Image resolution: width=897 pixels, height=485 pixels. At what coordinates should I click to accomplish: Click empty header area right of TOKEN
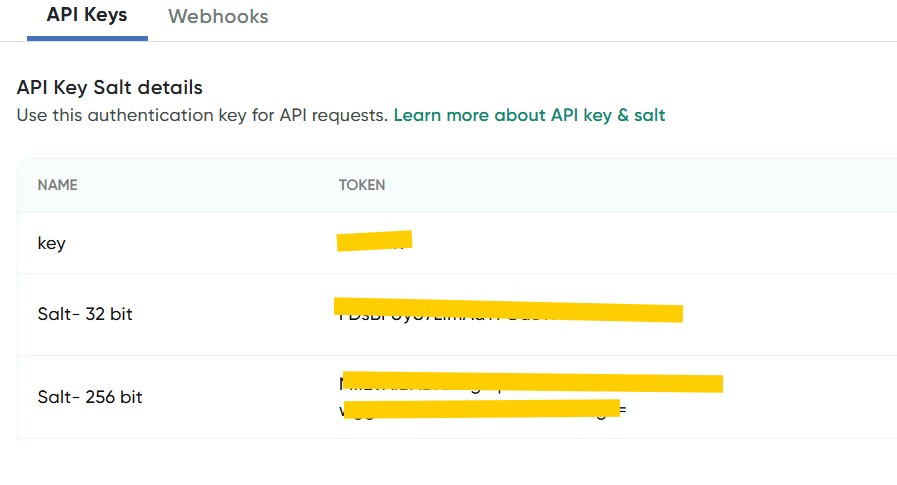pyautogui.click(x=641, y=185)
